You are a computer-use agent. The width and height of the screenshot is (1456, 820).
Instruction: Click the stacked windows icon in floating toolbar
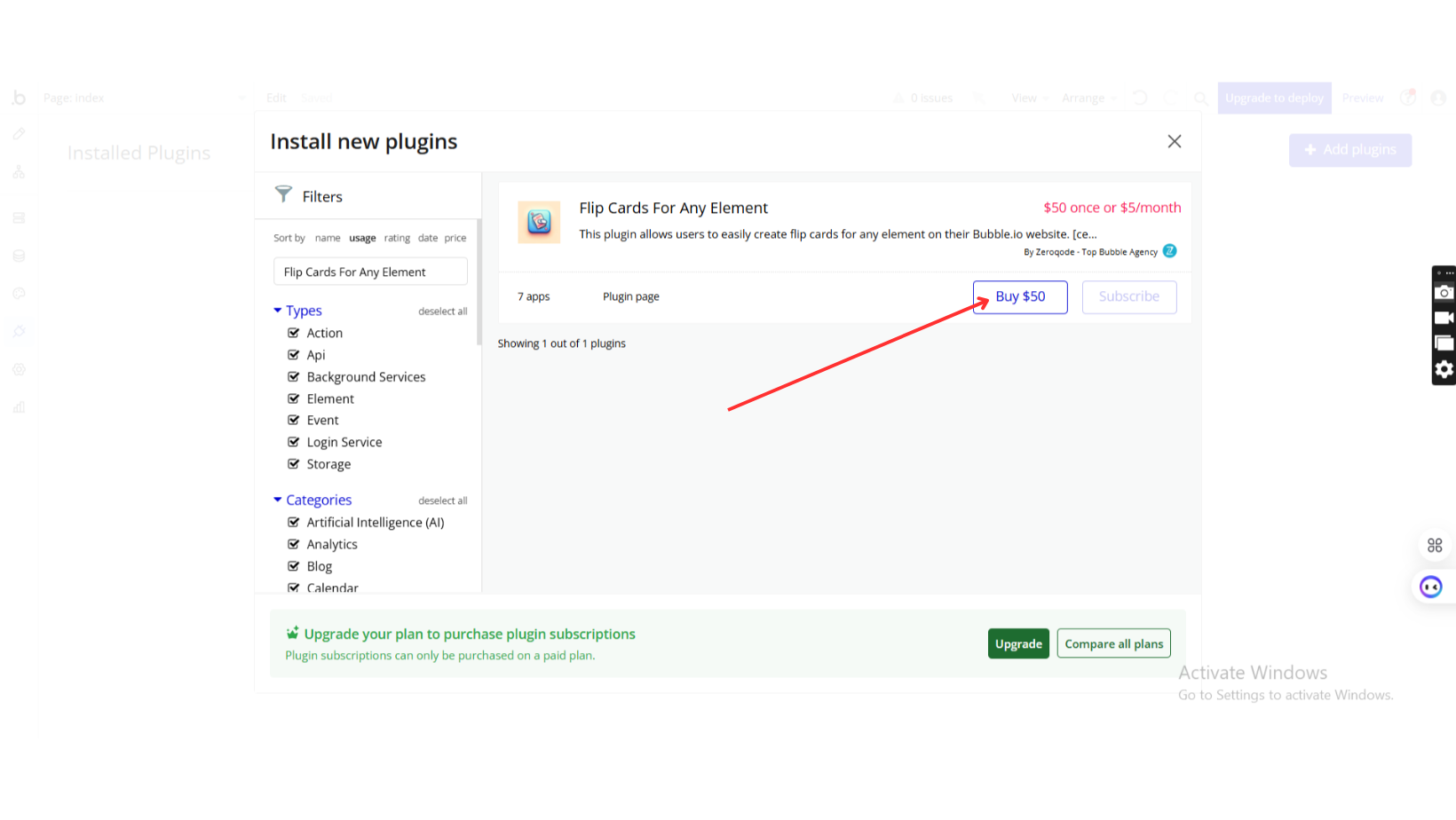click(1444, 343)
